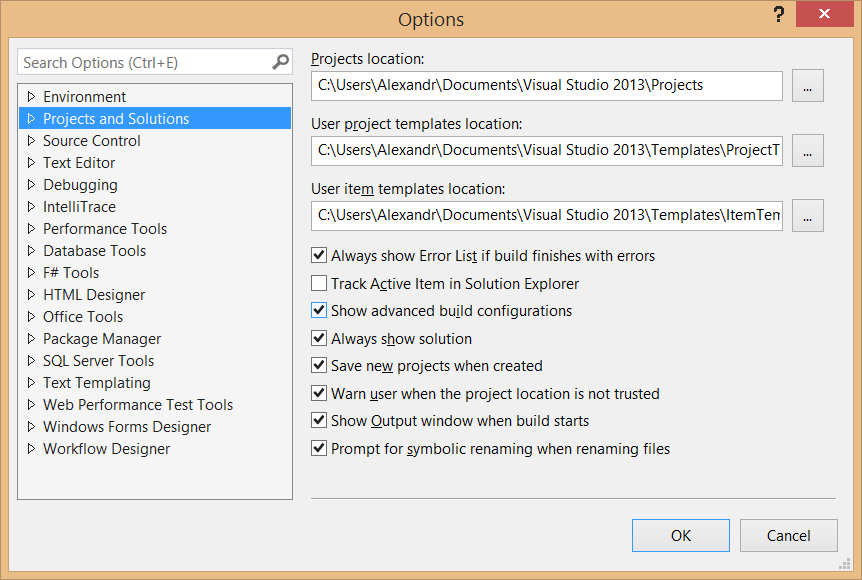Image resolution: width=862 pixels, height=580 pixels.
Task: Browse for User item templates location
Action: (808, 216)
